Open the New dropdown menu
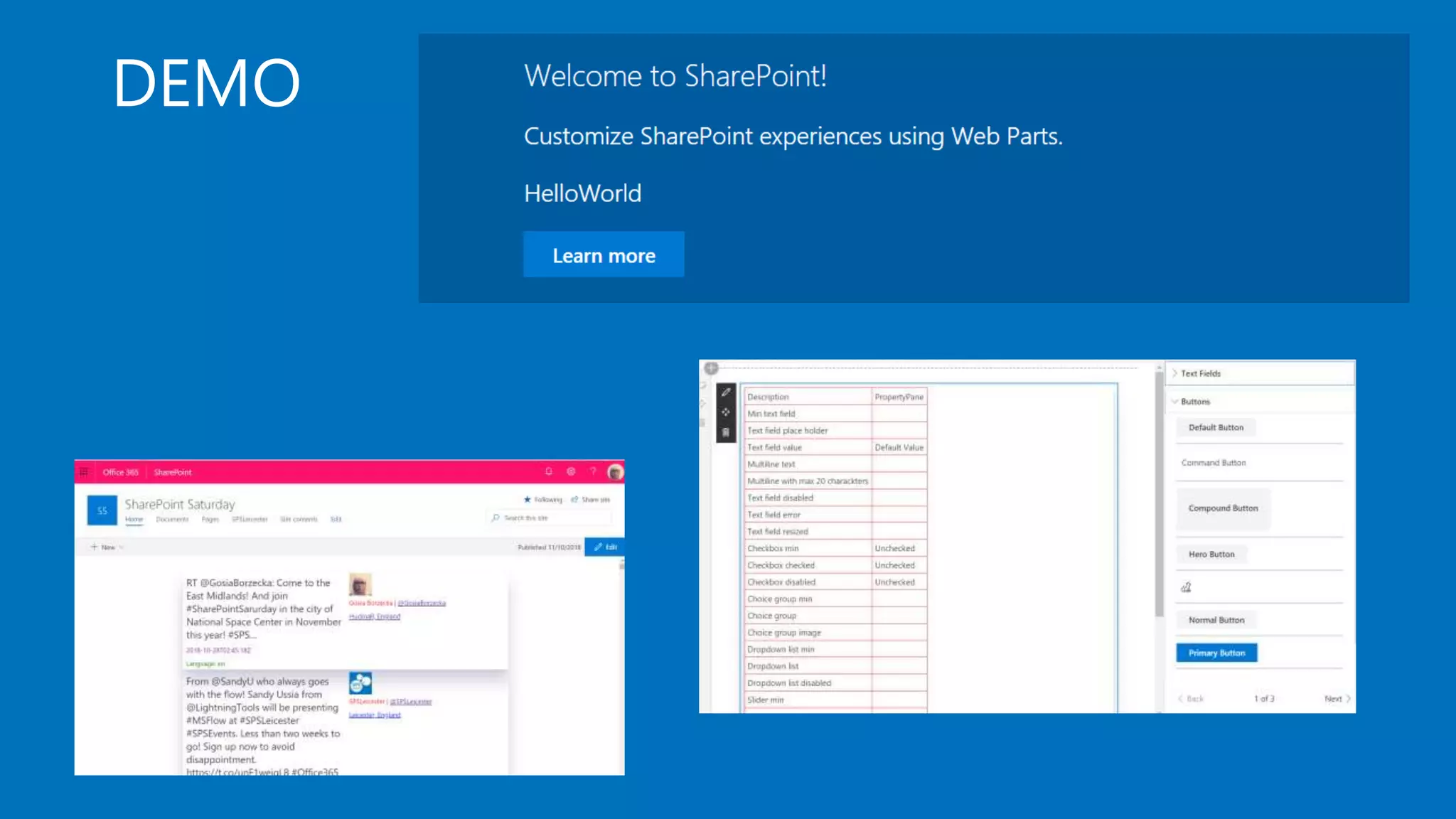The height and width of the screenshot is (819, 1456). click(x=107, y=547)
